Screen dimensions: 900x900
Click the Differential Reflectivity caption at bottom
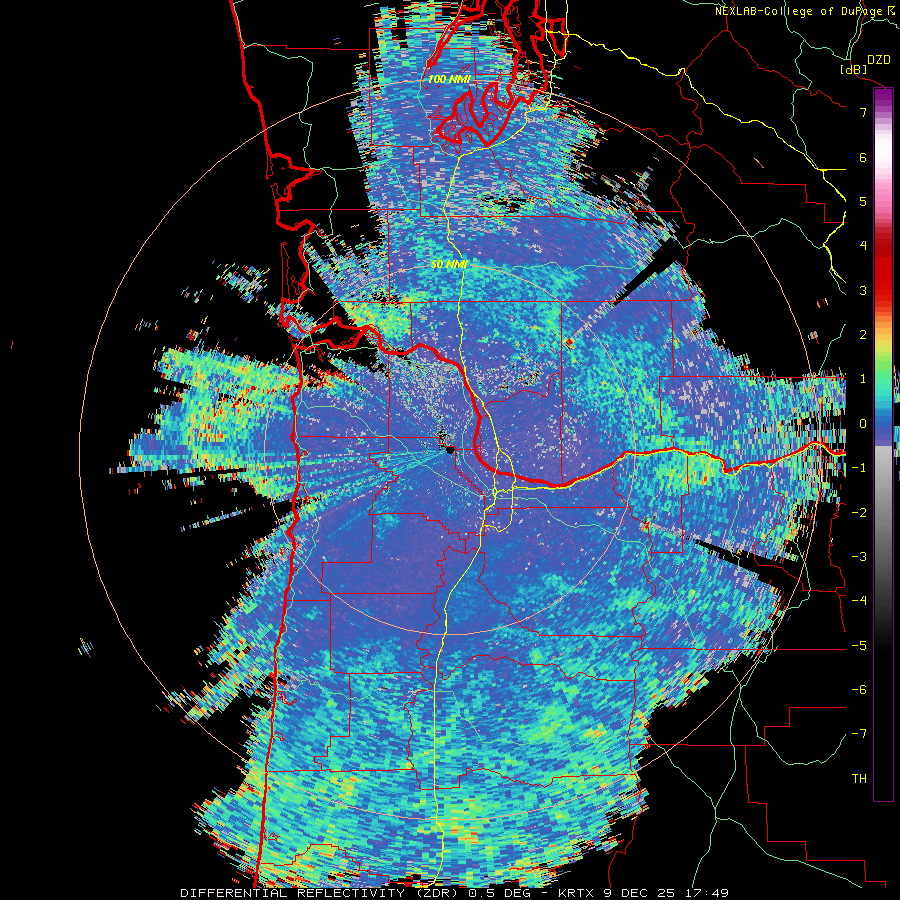click(455, 893)
